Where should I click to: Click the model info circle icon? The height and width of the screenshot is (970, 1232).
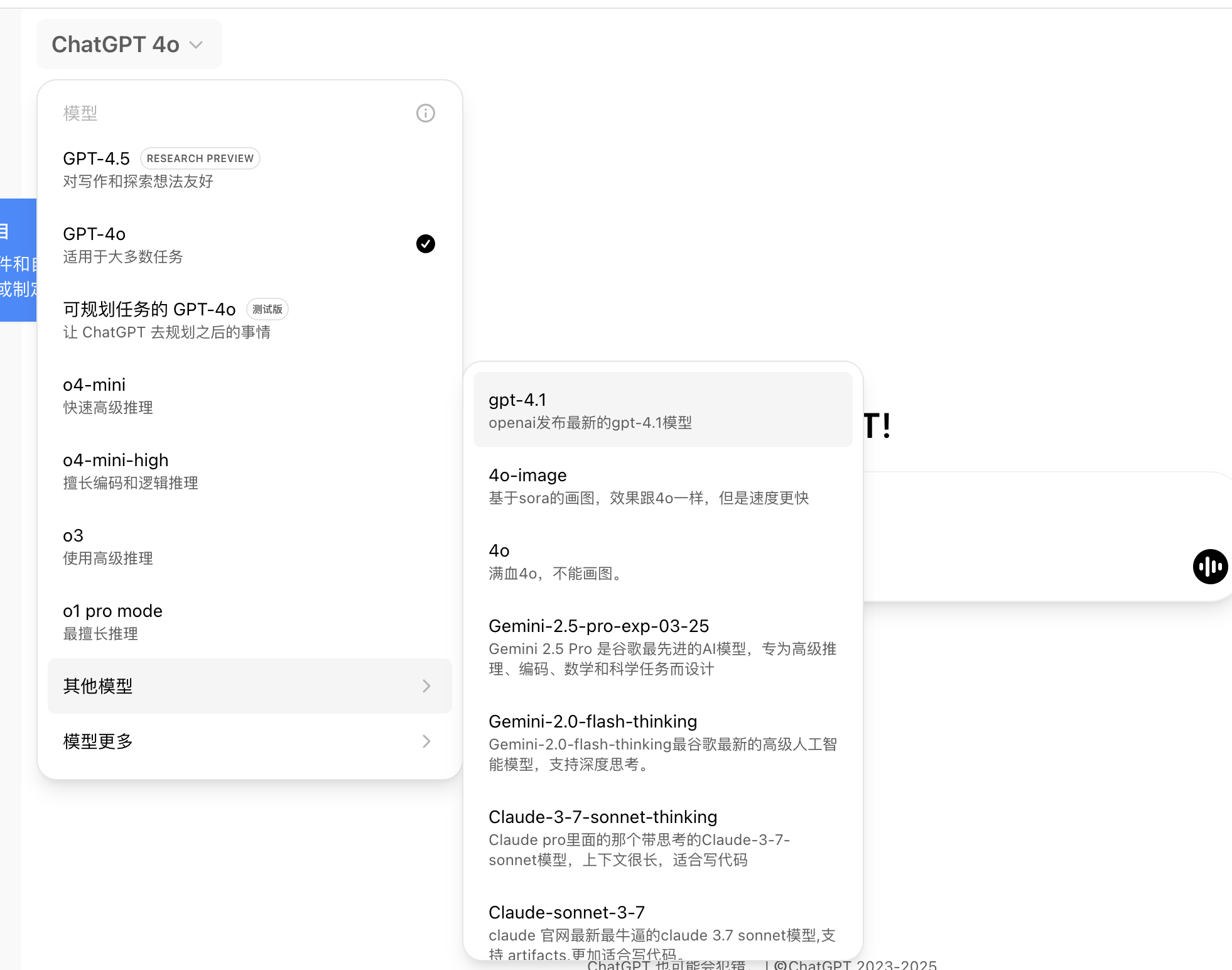[426, 113]
